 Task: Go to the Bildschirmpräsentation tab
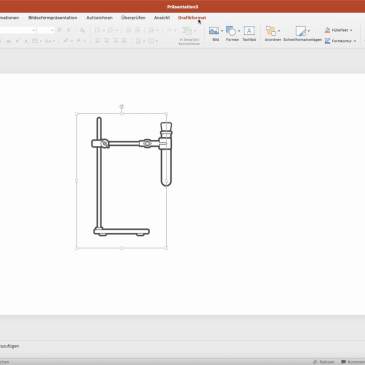(53, 18)
